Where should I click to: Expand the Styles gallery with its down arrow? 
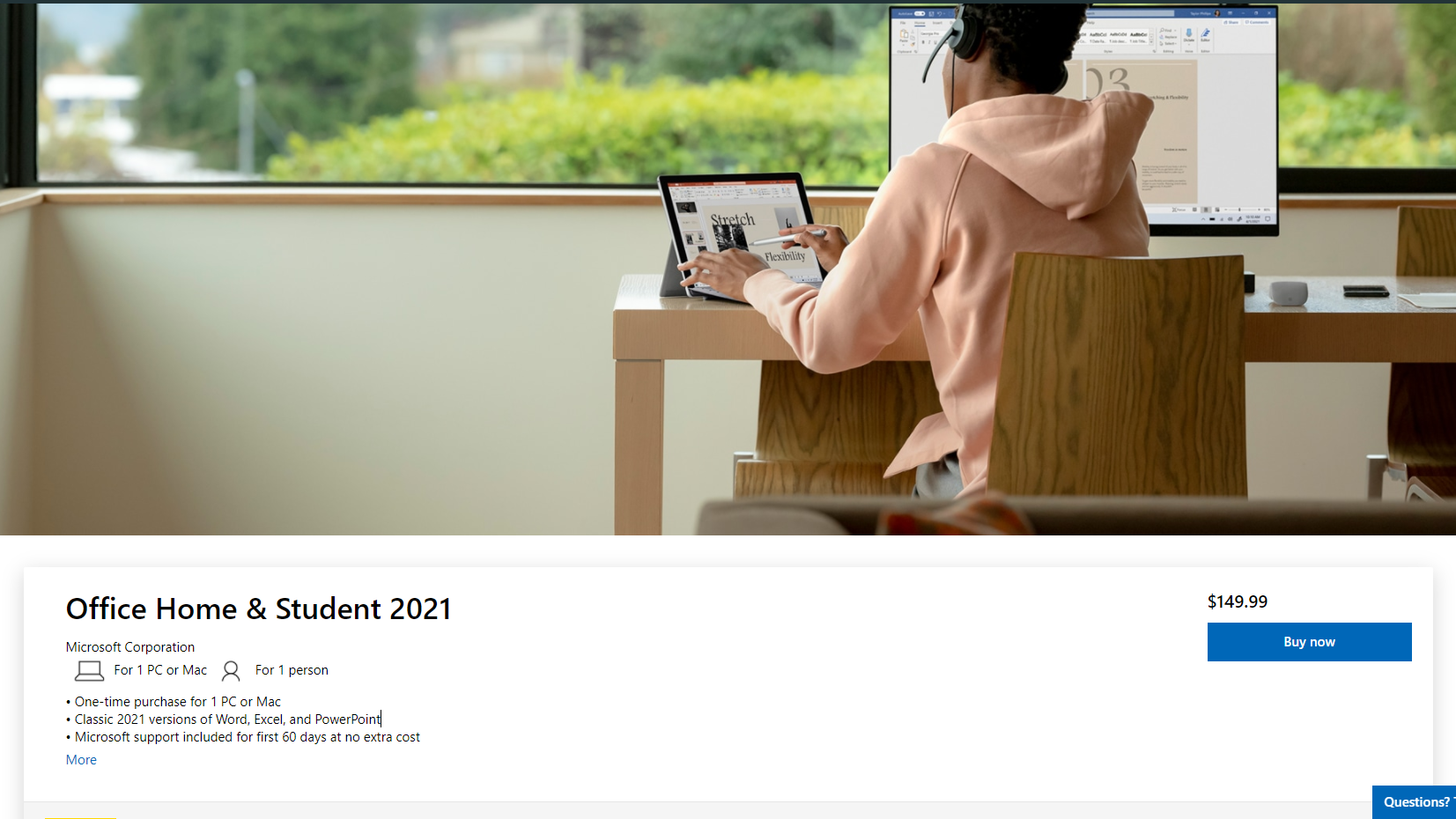pos(1150,42)
